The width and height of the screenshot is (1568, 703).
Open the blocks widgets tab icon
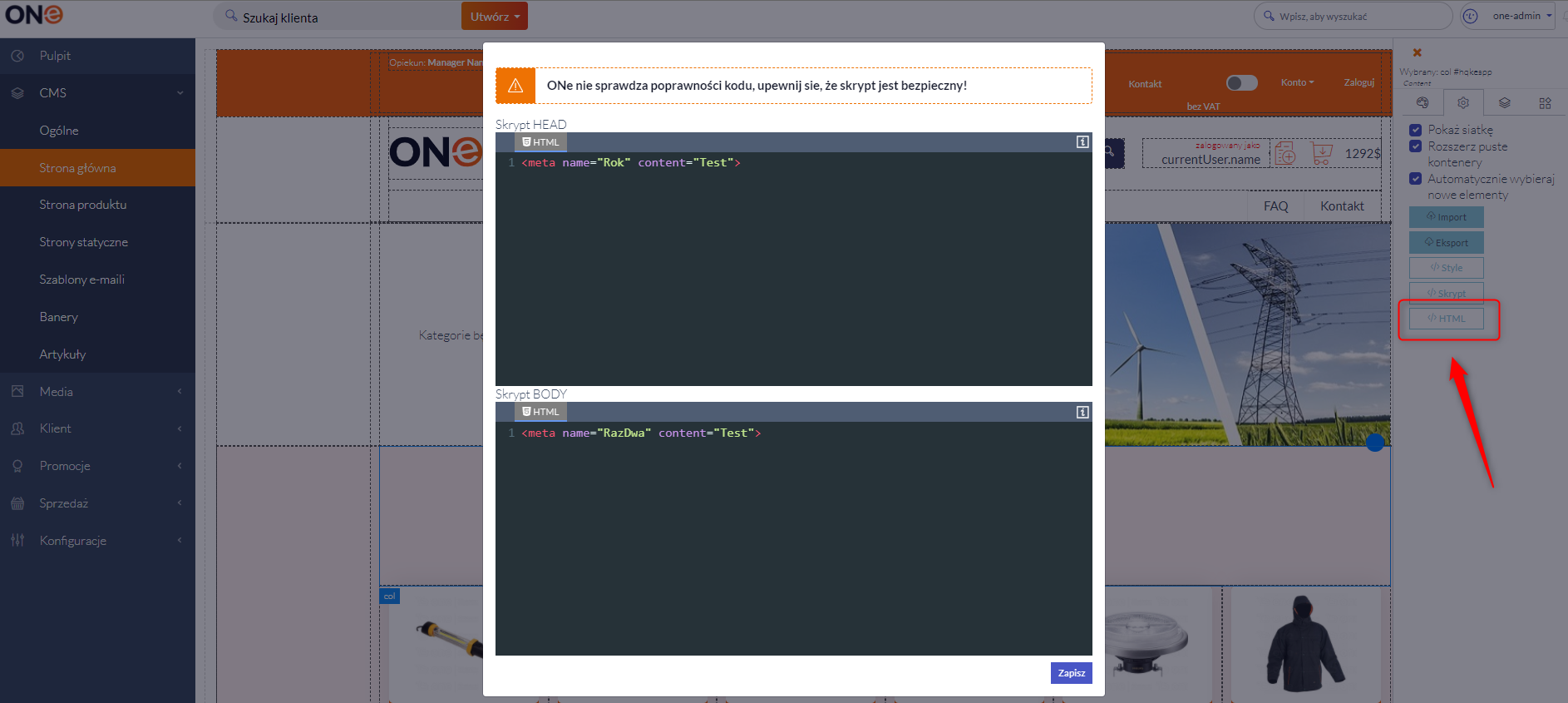[1545, 103]
